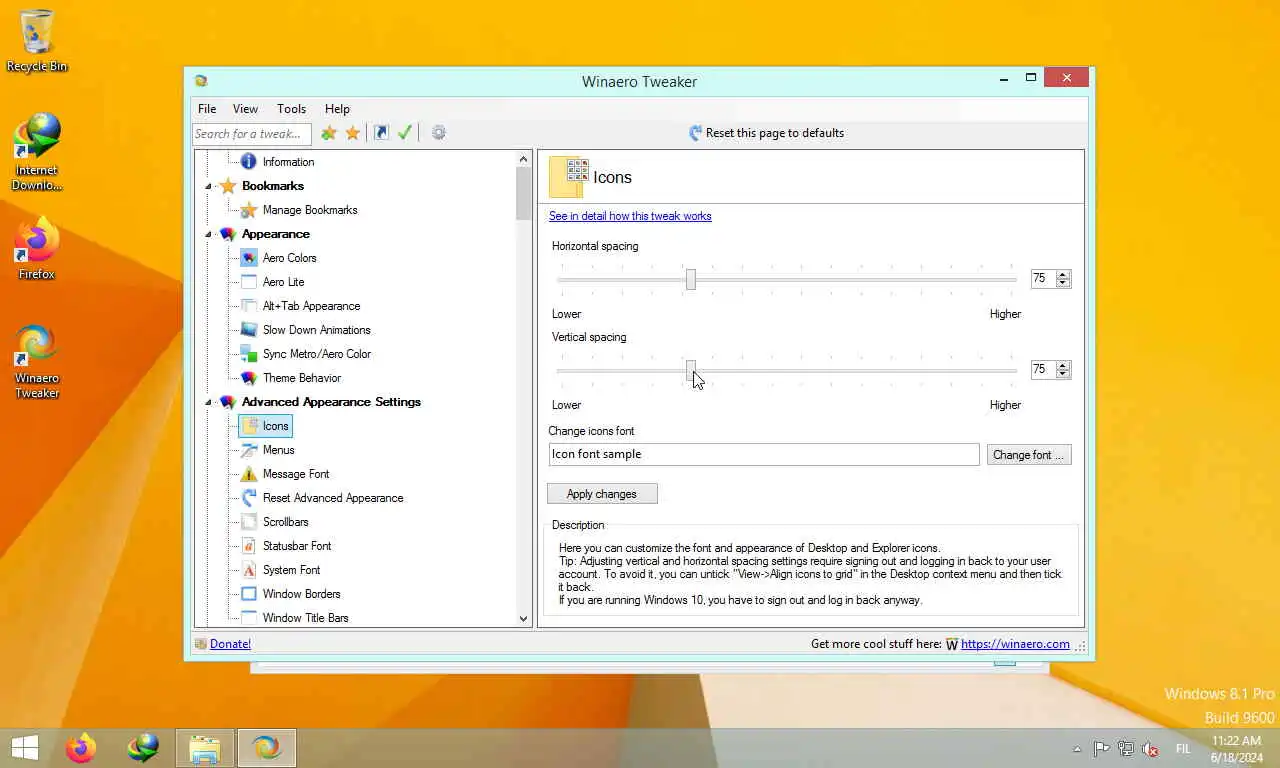Open the Theme Behavior tweak
The image size is (1280, 768).
tap(301, 378)
